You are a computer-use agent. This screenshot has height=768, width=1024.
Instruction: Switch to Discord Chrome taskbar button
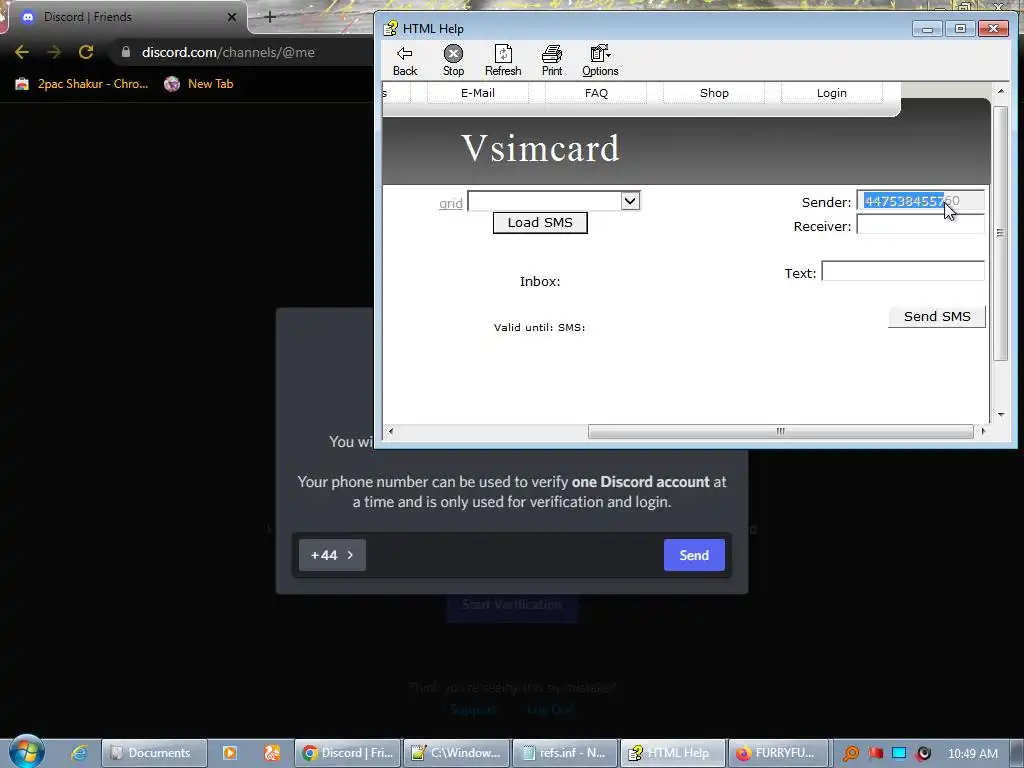tap(348, 753)
